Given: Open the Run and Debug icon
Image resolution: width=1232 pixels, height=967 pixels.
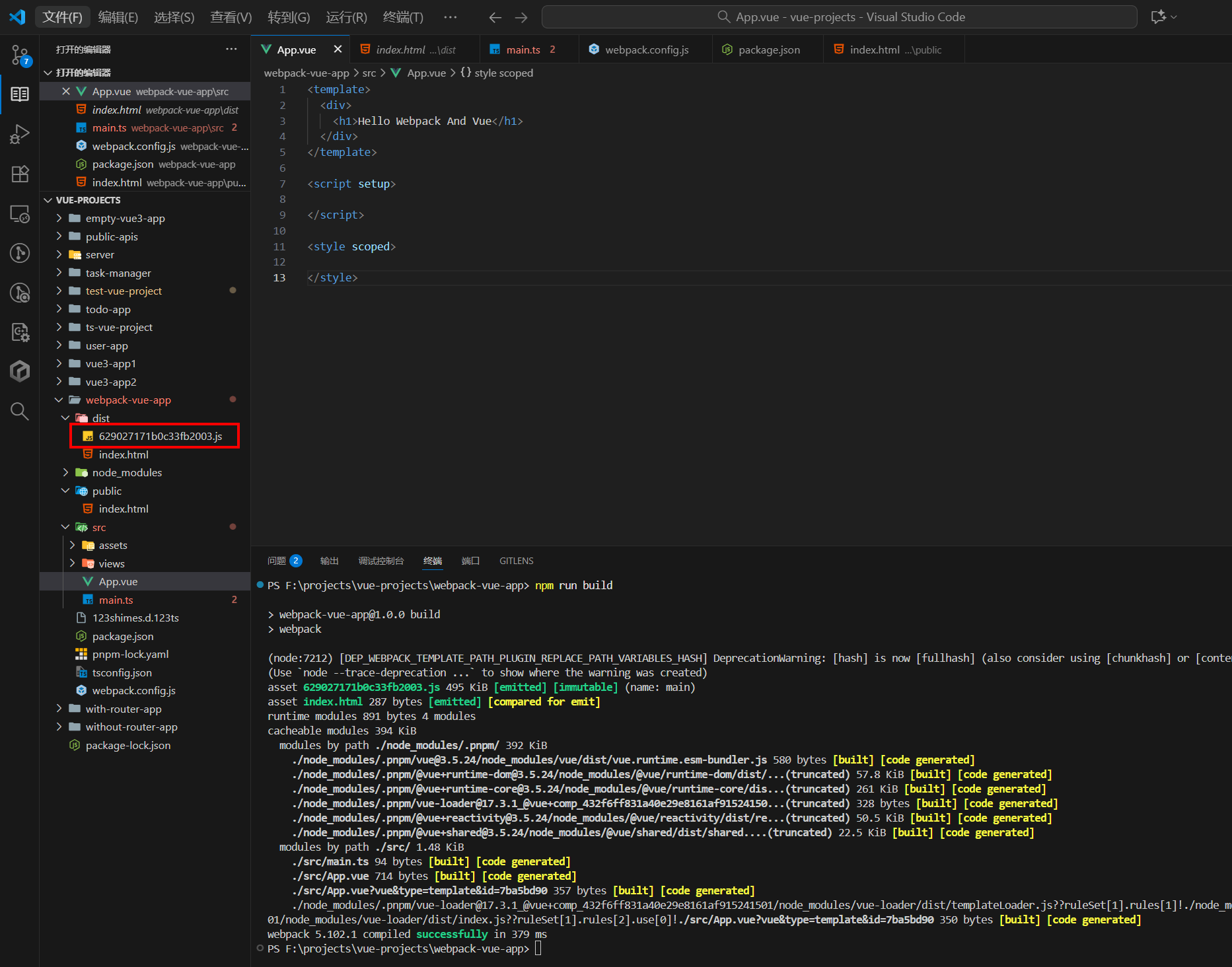Looking at the screenshot, I should tap(20, 134).
